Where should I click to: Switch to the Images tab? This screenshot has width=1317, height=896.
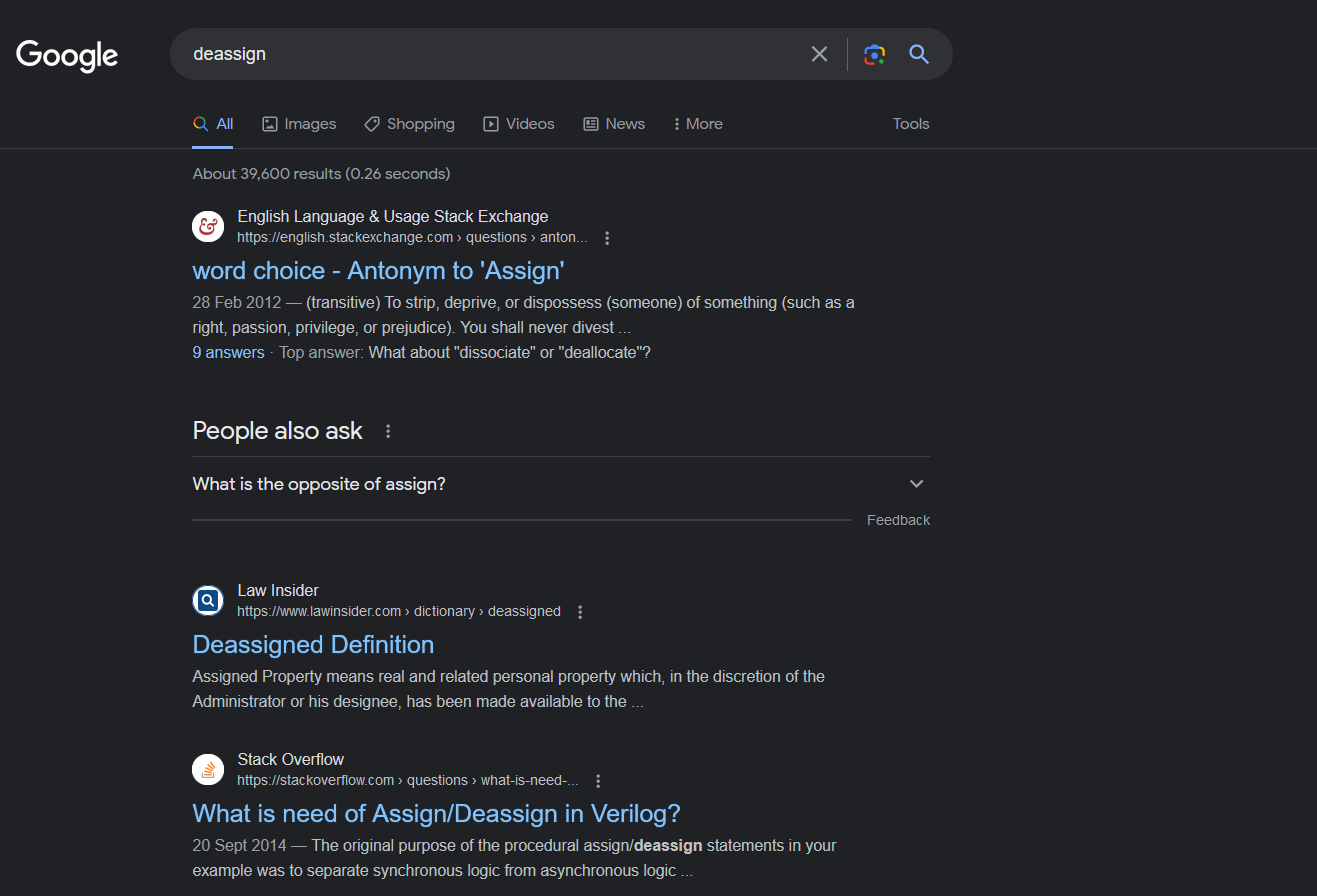(299, 124)
